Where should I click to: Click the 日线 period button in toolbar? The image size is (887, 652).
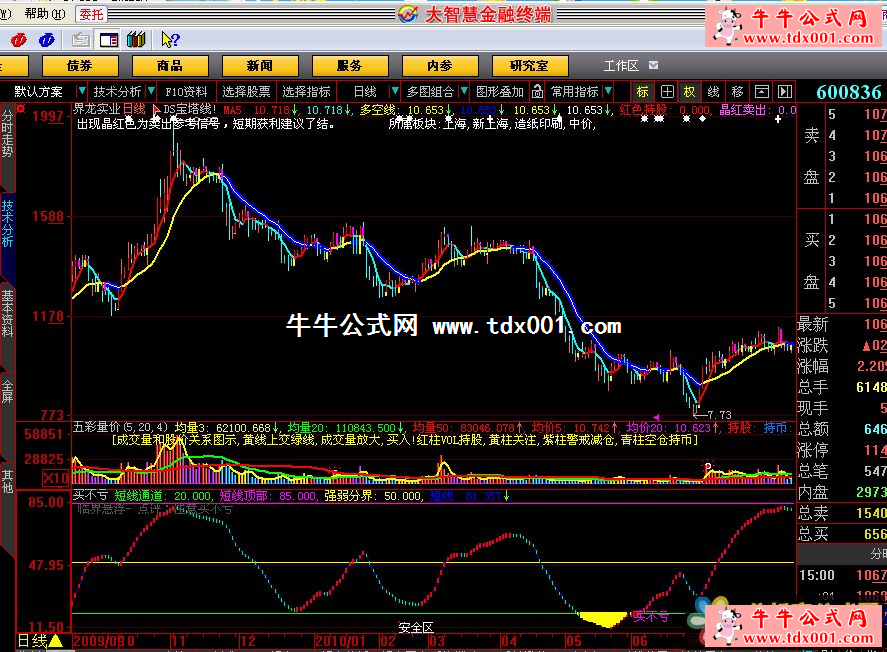[365, 92]
